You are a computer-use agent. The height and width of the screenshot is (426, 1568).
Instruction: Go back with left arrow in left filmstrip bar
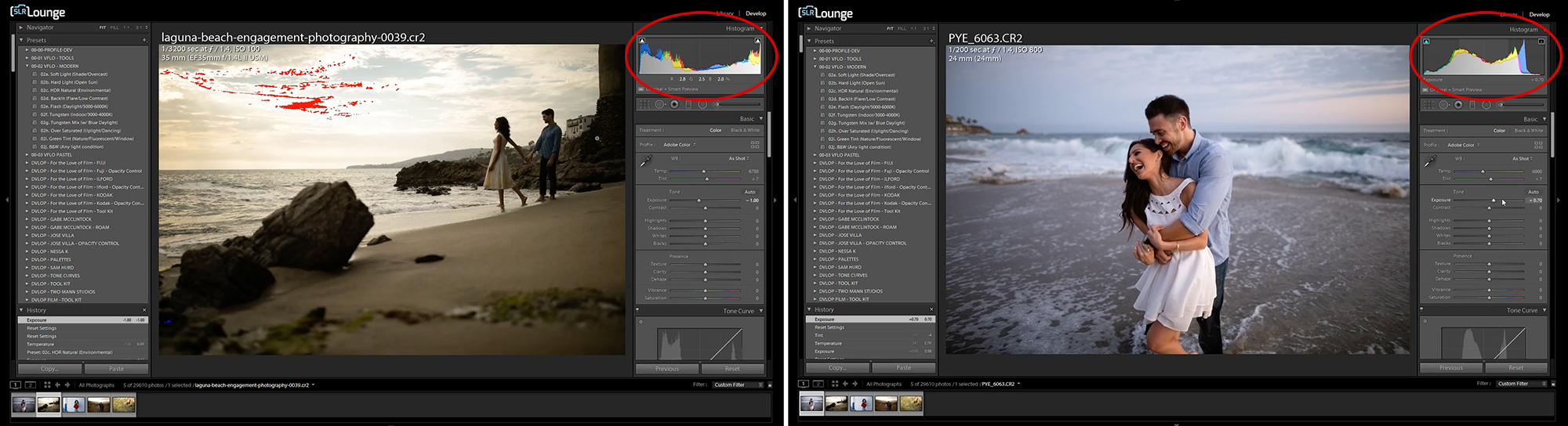coord(57,384)
